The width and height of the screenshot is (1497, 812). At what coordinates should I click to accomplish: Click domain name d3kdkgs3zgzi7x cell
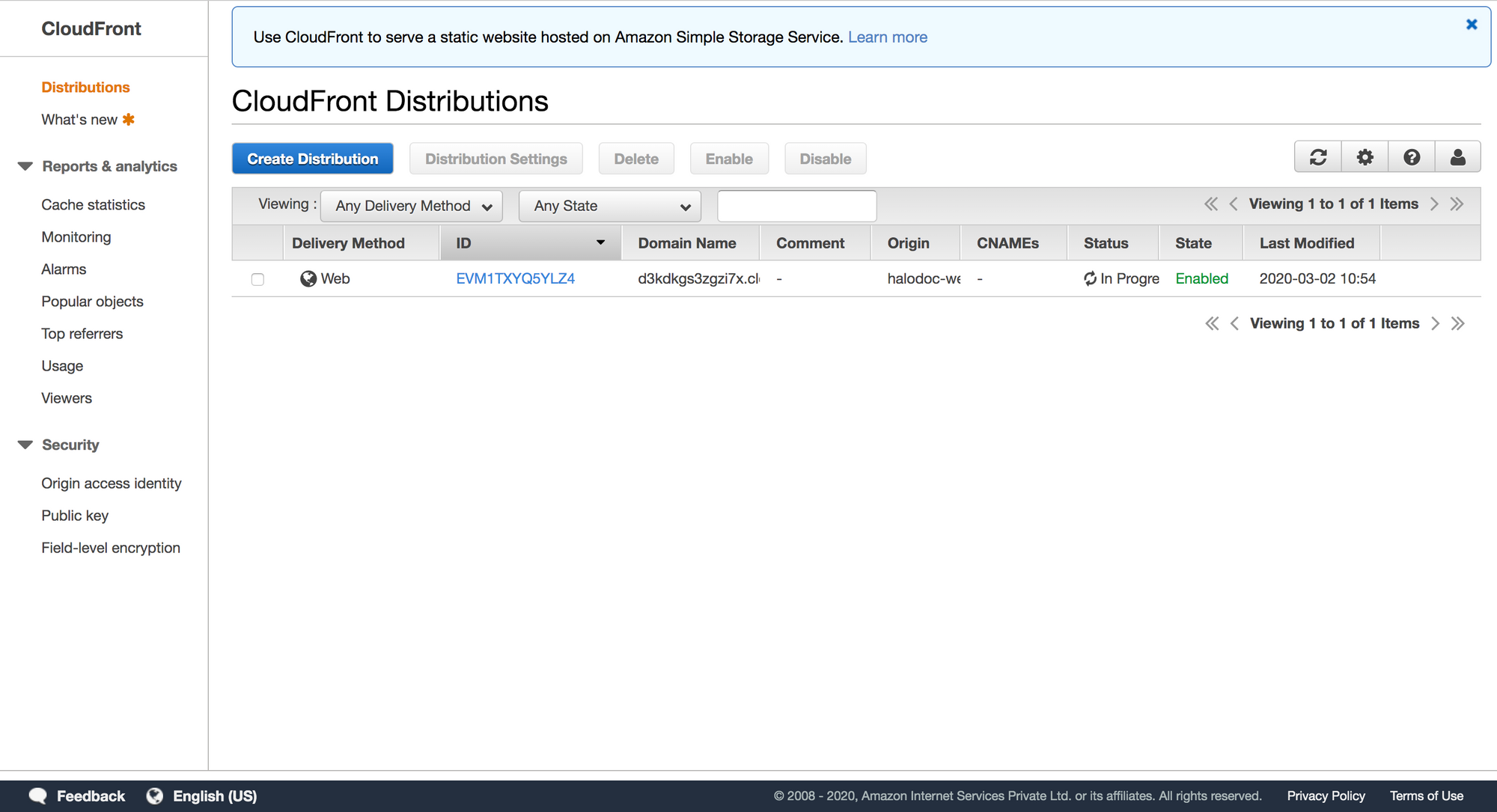(698, 279)
